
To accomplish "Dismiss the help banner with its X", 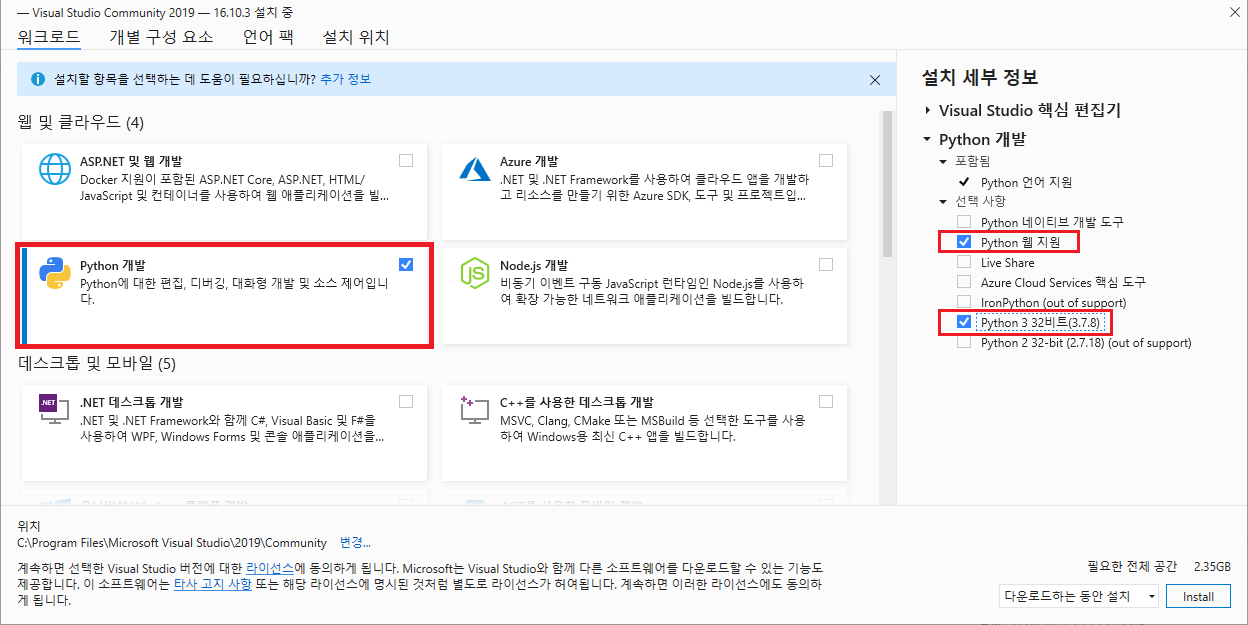I will pos(875,80).
